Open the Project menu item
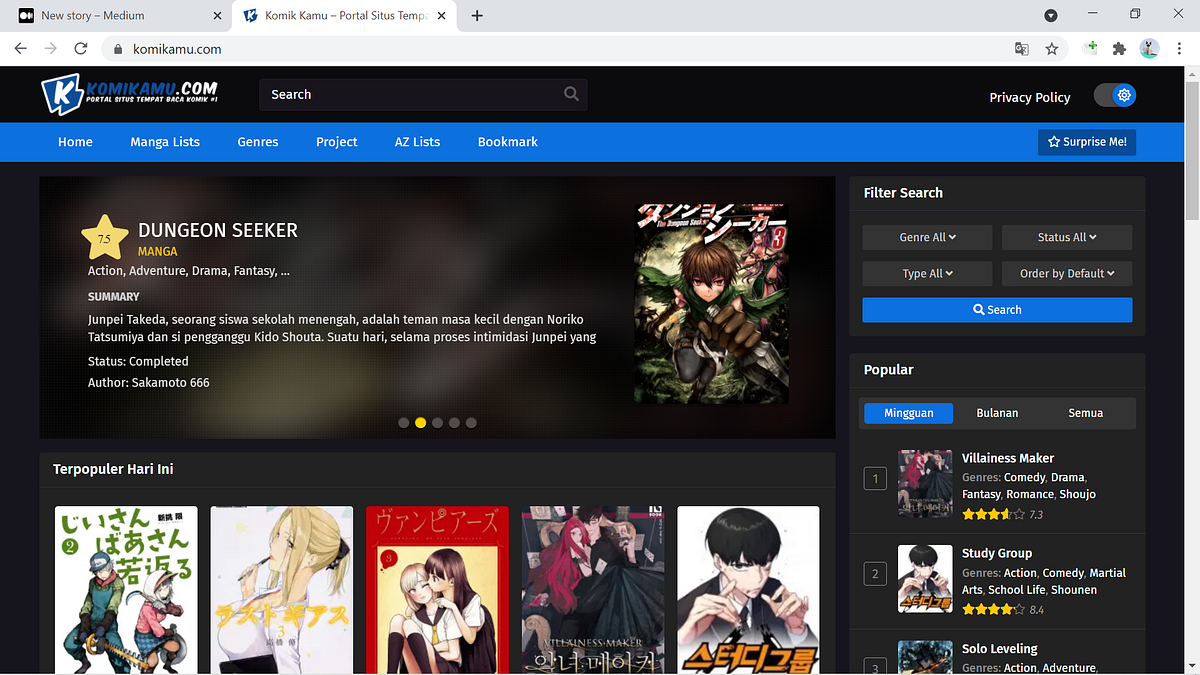The image size is (1200, 675). (x=337, y=142)
